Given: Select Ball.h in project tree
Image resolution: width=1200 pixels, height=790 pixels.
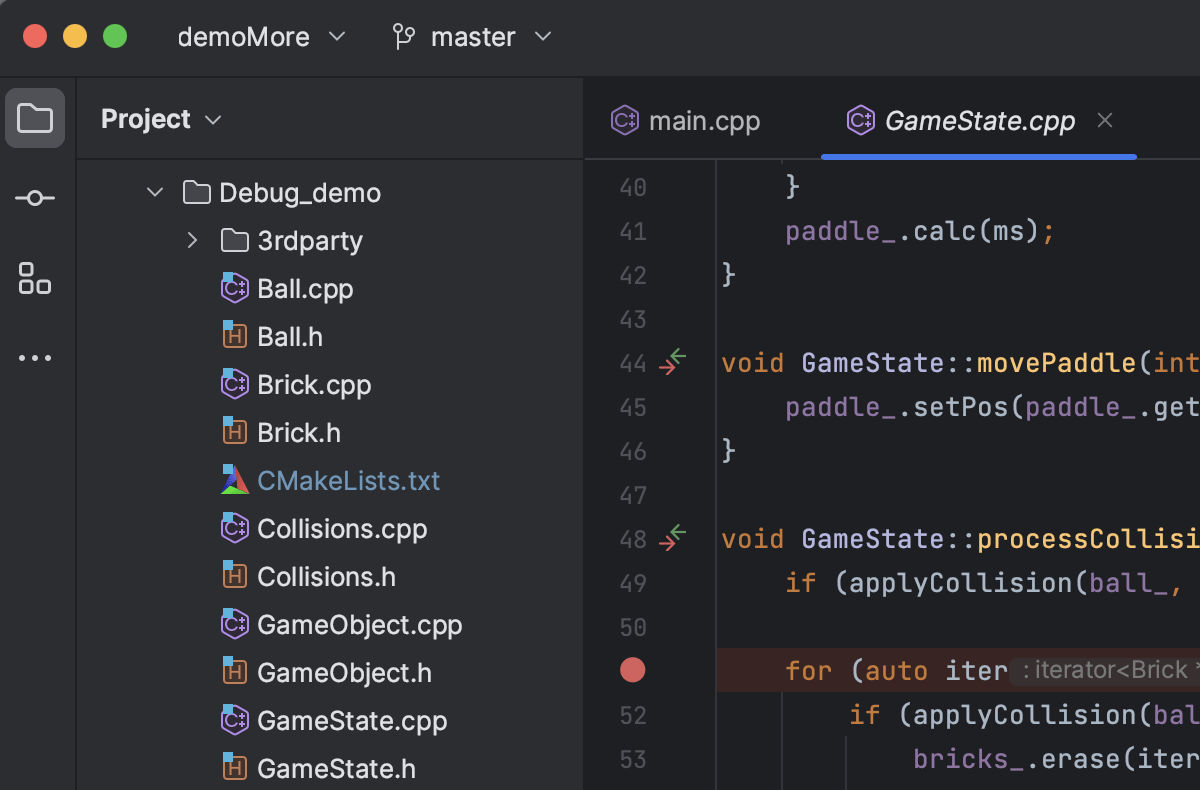Looking at the screenshot, I should (290, 337).
